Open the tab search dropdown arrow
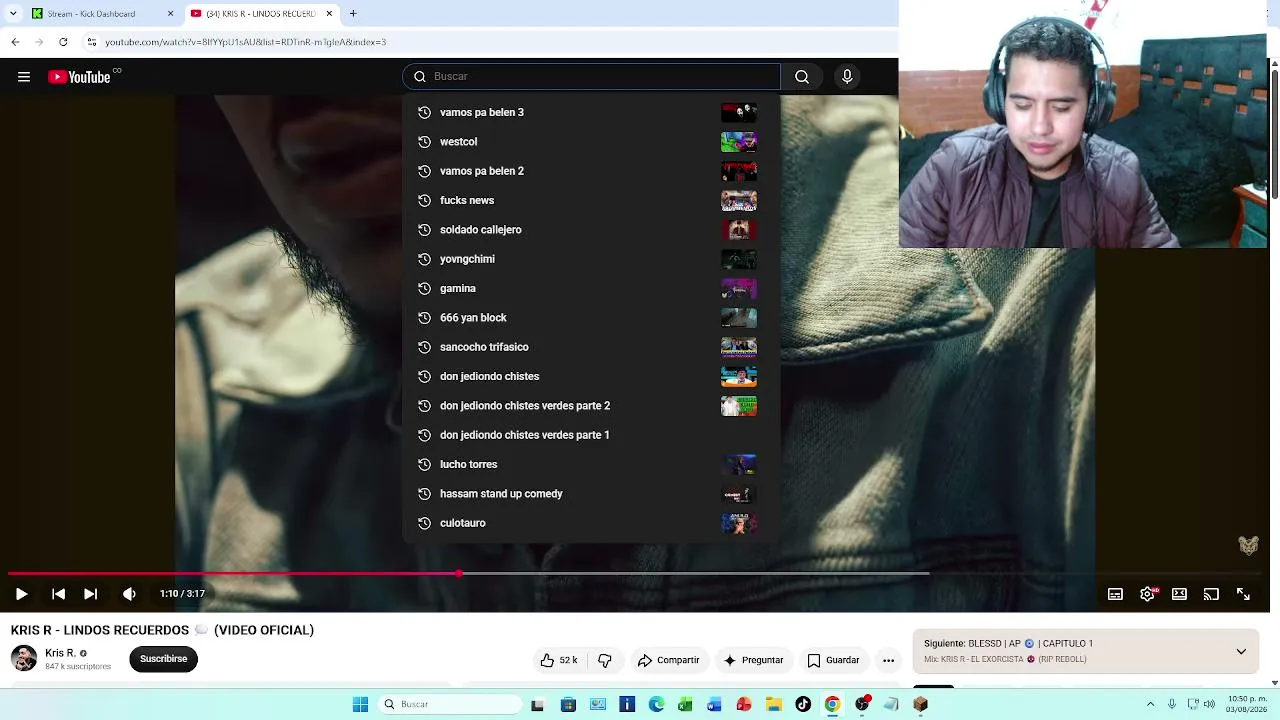The width and height of the screenshot is (1280, 720). [x=13, y=14]
